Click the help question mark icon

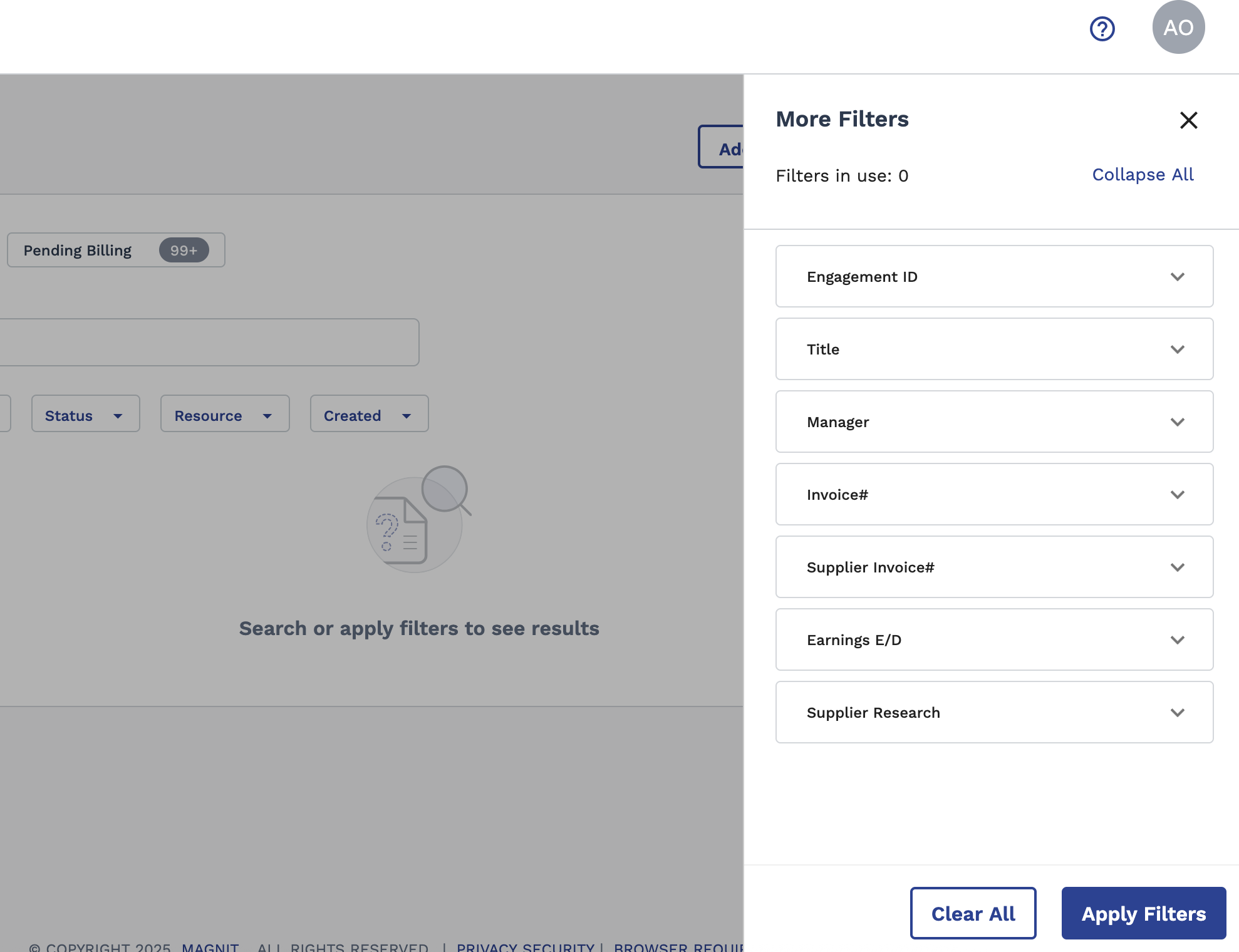click(x=1102, y=28)
